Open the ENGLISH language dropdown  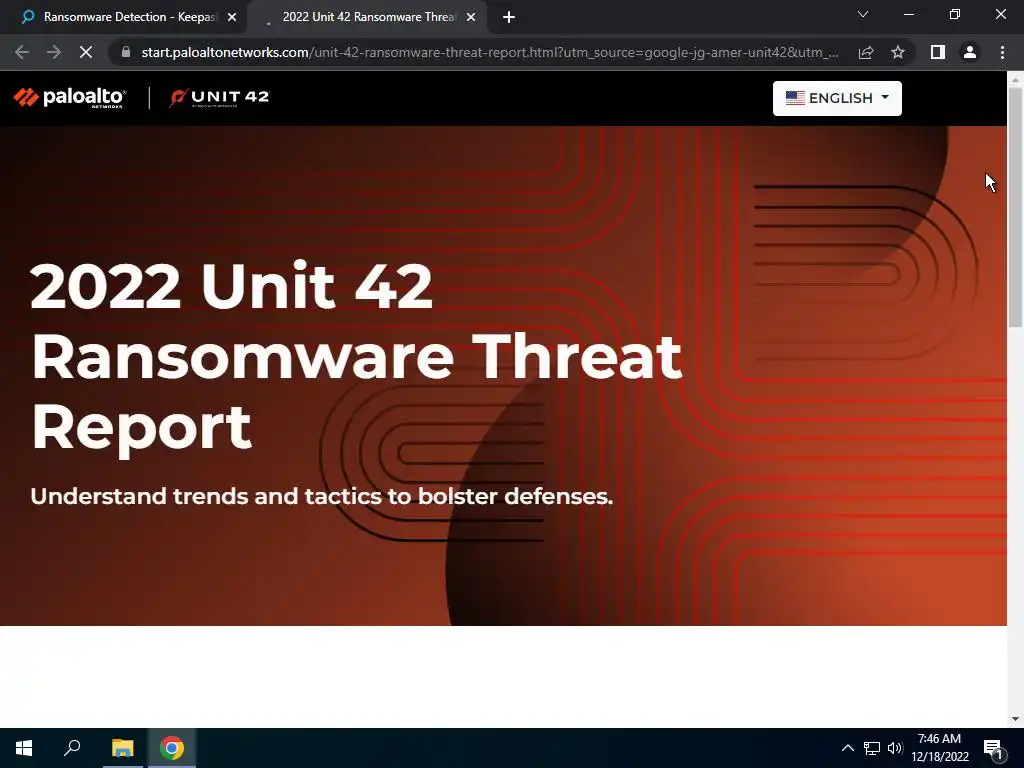tap(837, 98)
